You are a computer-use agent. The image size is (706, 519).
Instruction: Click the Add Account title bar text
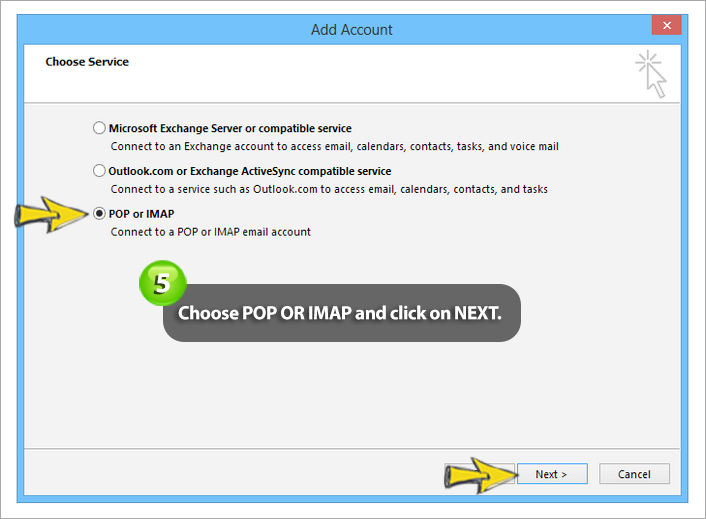[352, 30]
